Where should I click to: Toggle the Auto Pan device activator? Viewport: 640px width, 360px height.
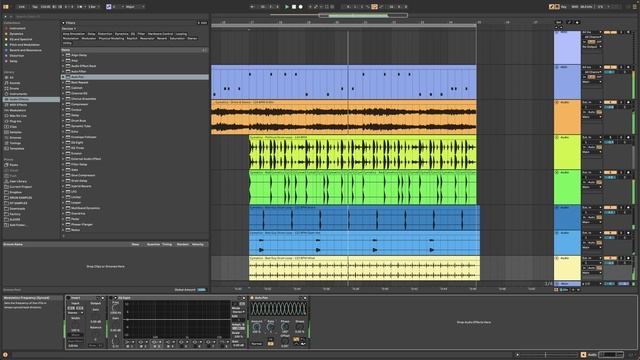(252, 298)
